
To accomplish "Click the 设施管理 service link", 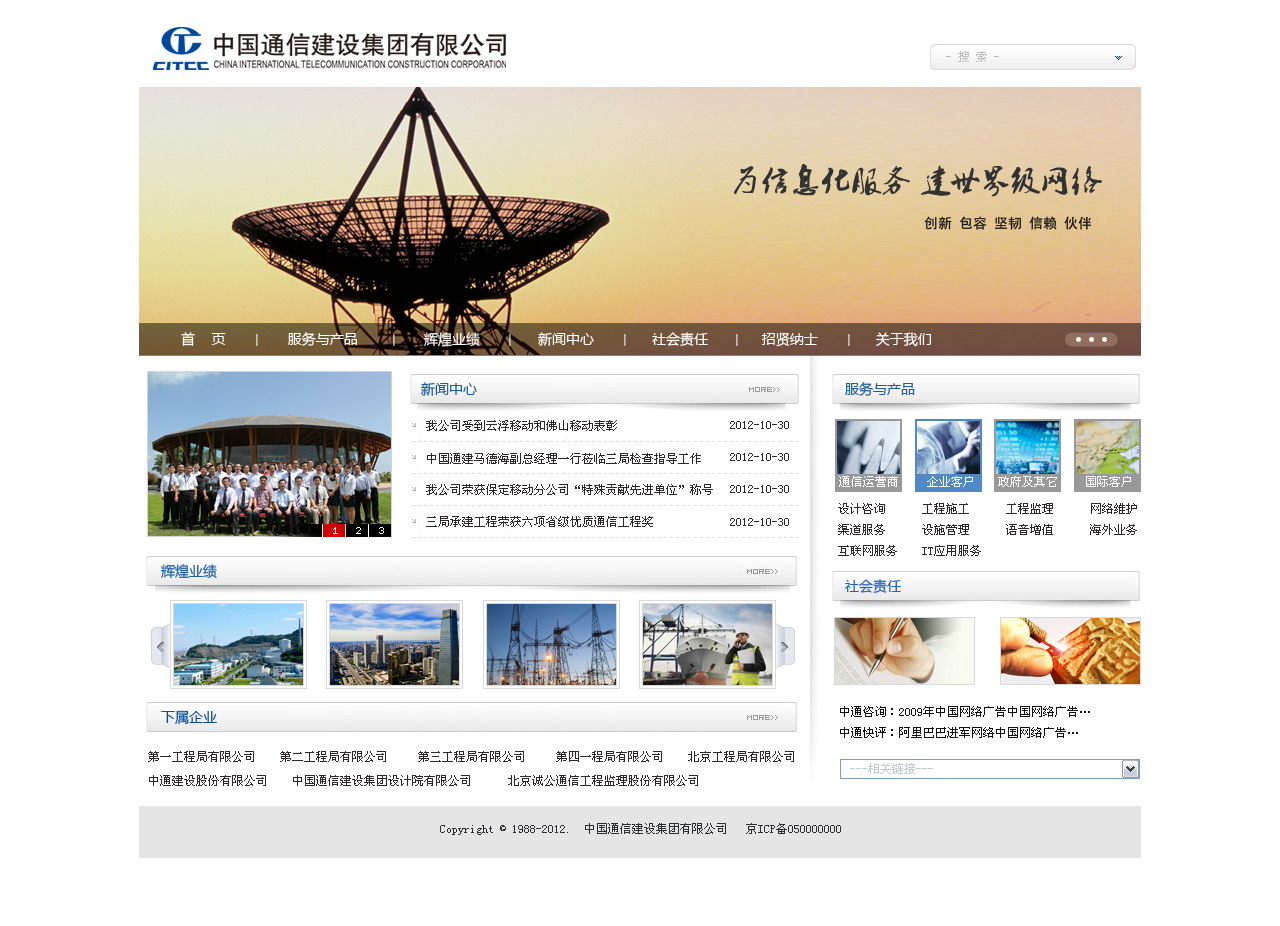I will [946, 530].
